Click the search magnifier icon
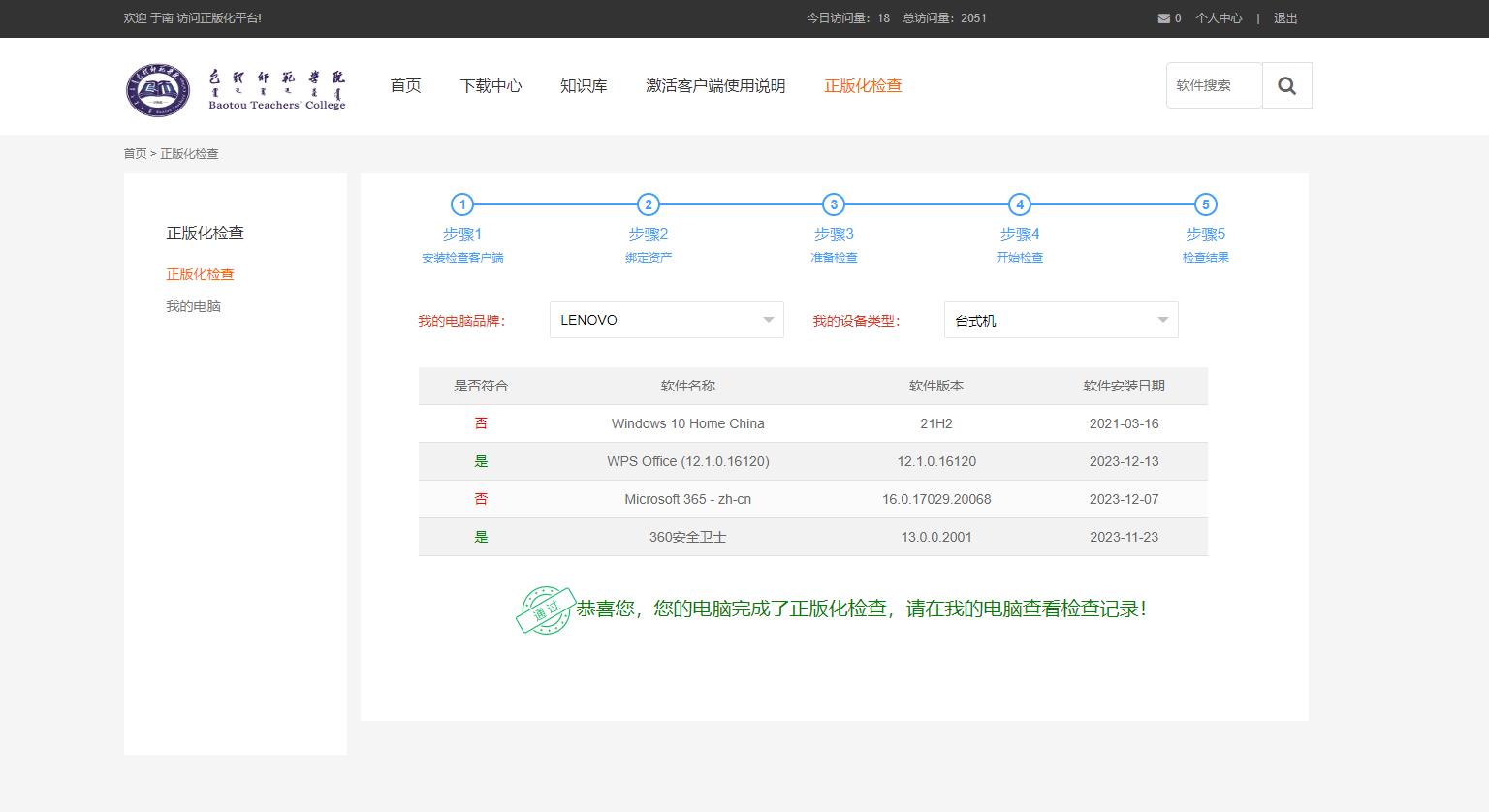Screen dimensions: 1489x812 [x=1286, y=86]
